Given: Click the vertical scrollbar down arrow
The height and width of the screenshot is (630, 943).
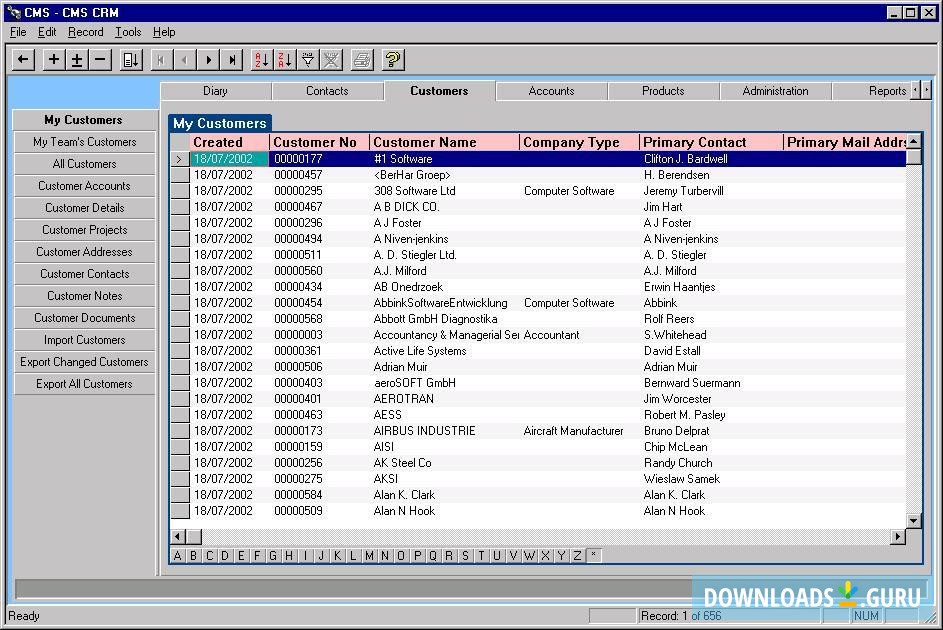Looking at the screenshot, I should 913,520.
